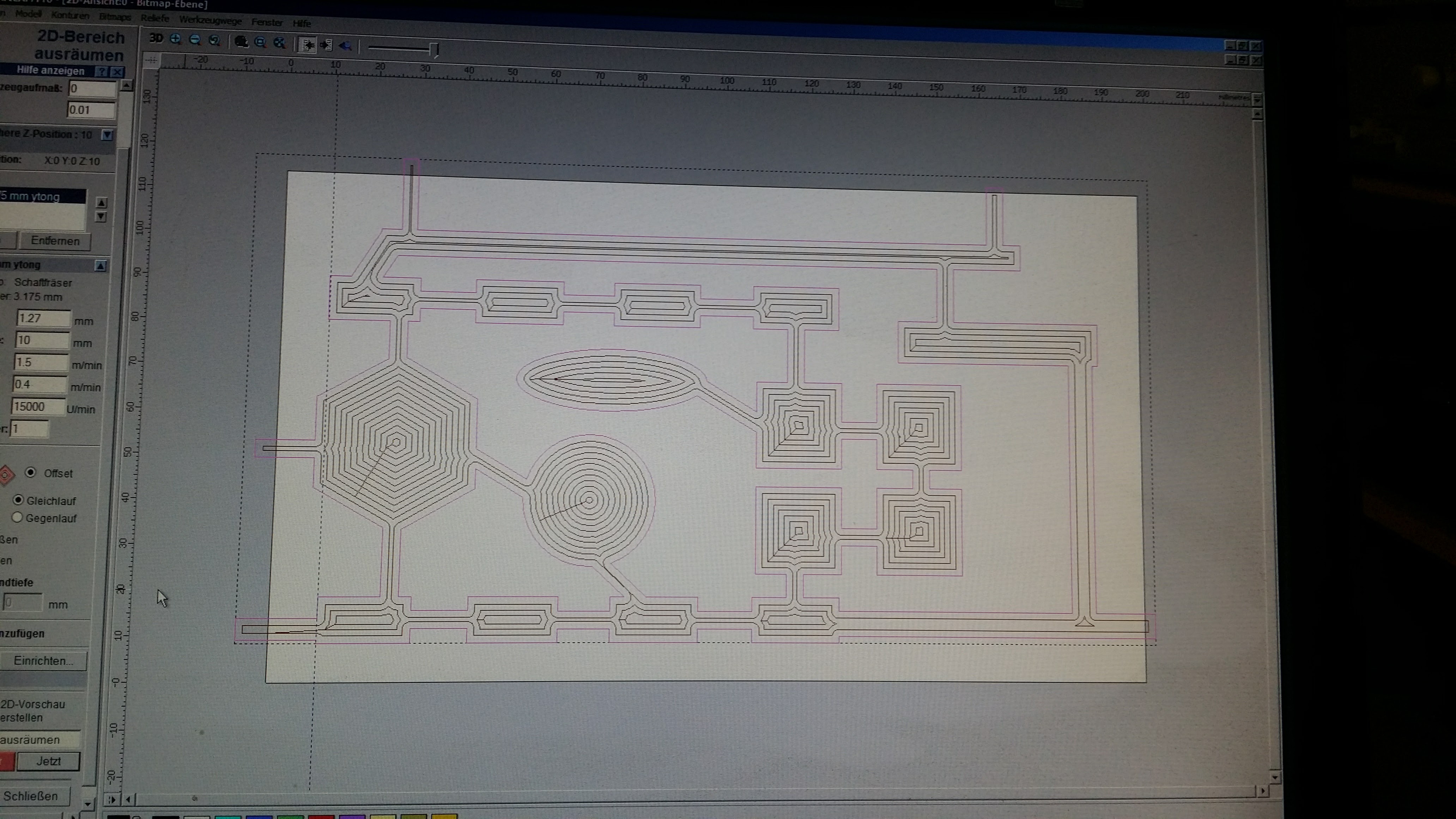Select the Offset strategy radio button
The height and width of the screenshot is (819, 1456).
[31, 472]
